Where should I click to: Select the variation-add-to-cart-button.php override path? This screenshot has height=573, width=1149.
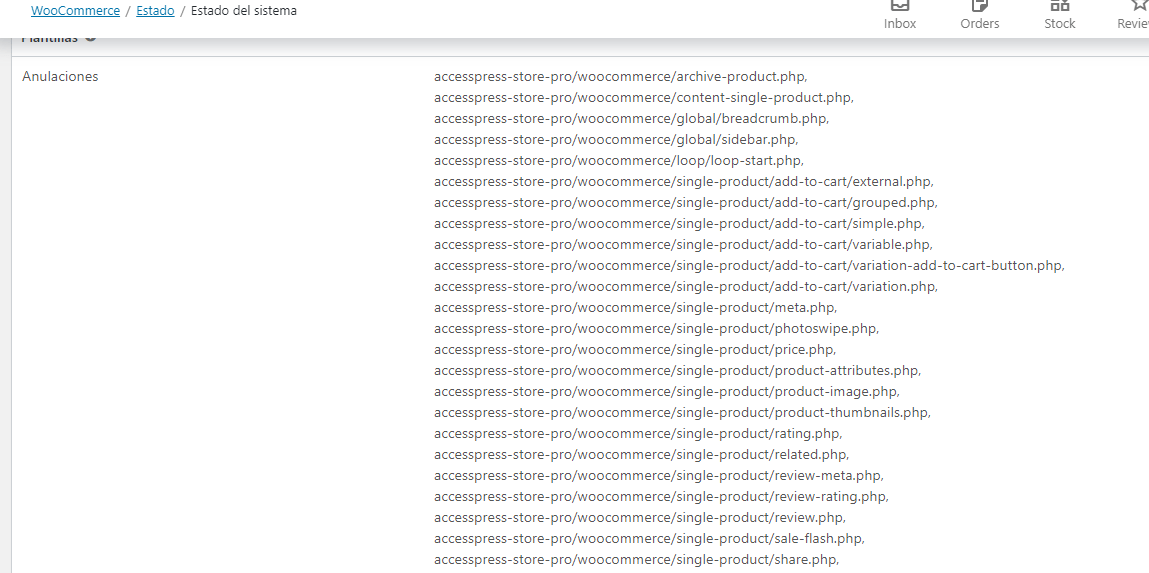[750, 265]
